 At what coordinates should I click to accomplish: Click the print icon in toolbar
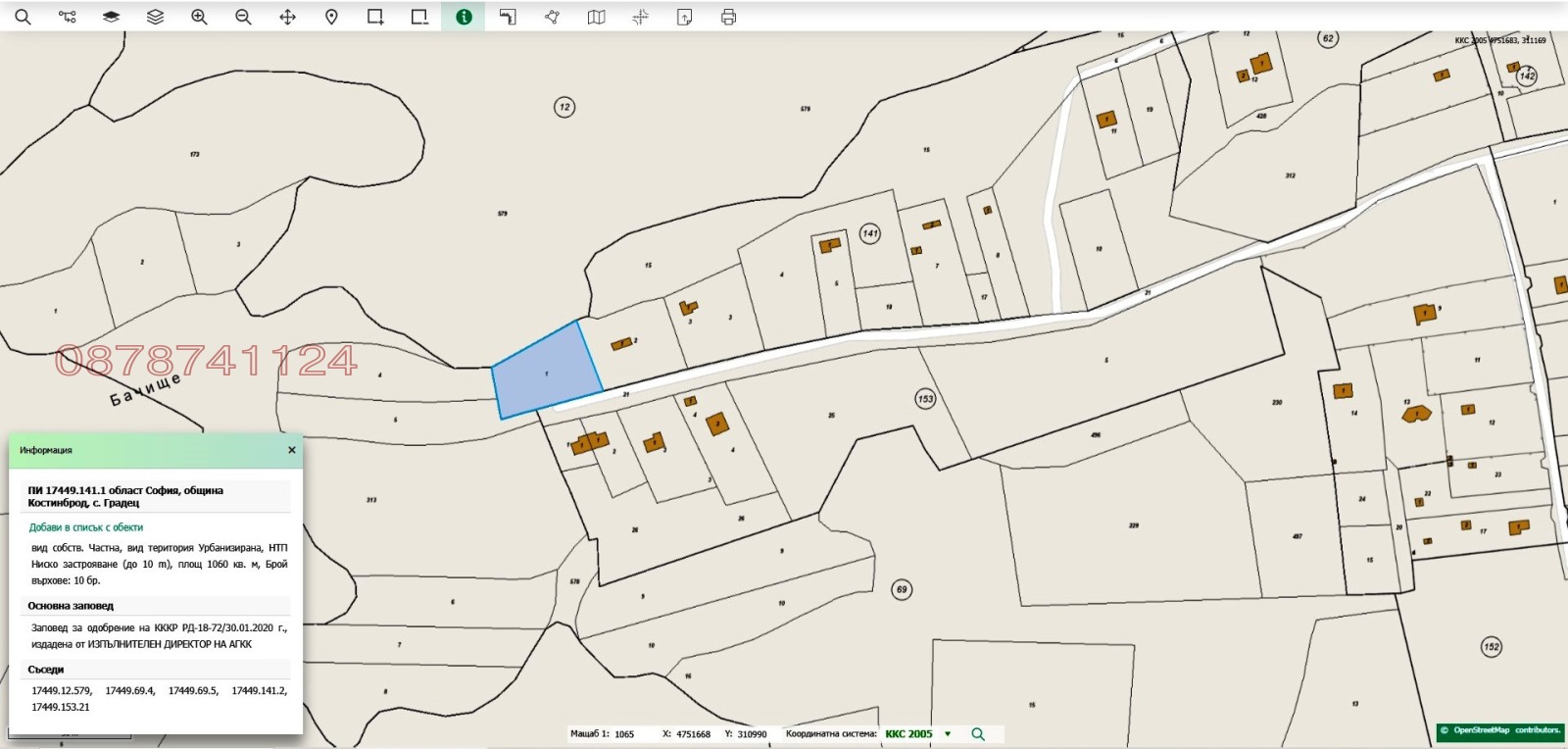coord(728,17)
